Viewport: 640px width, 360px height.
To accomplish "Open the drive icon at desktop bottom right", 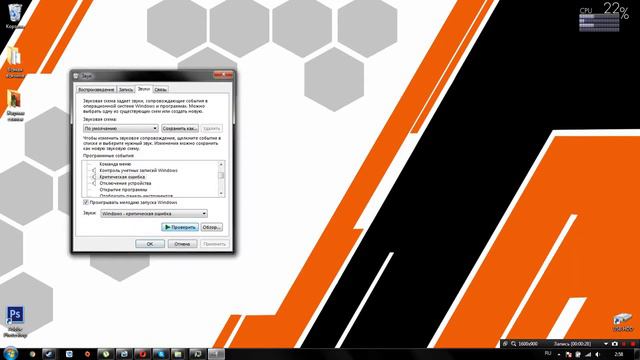I will (x=622, y=322).
